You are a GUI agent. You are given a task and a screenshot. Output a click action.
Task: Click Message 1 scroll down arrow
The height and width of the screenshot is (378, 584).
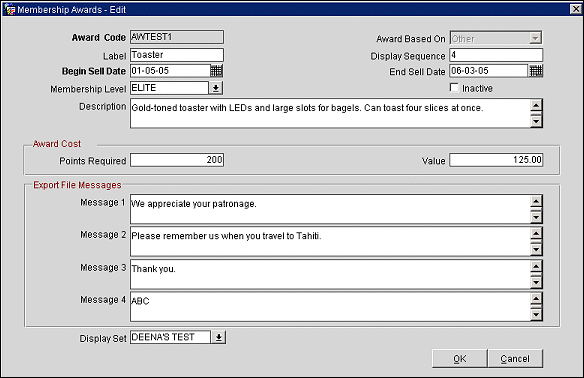coord(536,217)
